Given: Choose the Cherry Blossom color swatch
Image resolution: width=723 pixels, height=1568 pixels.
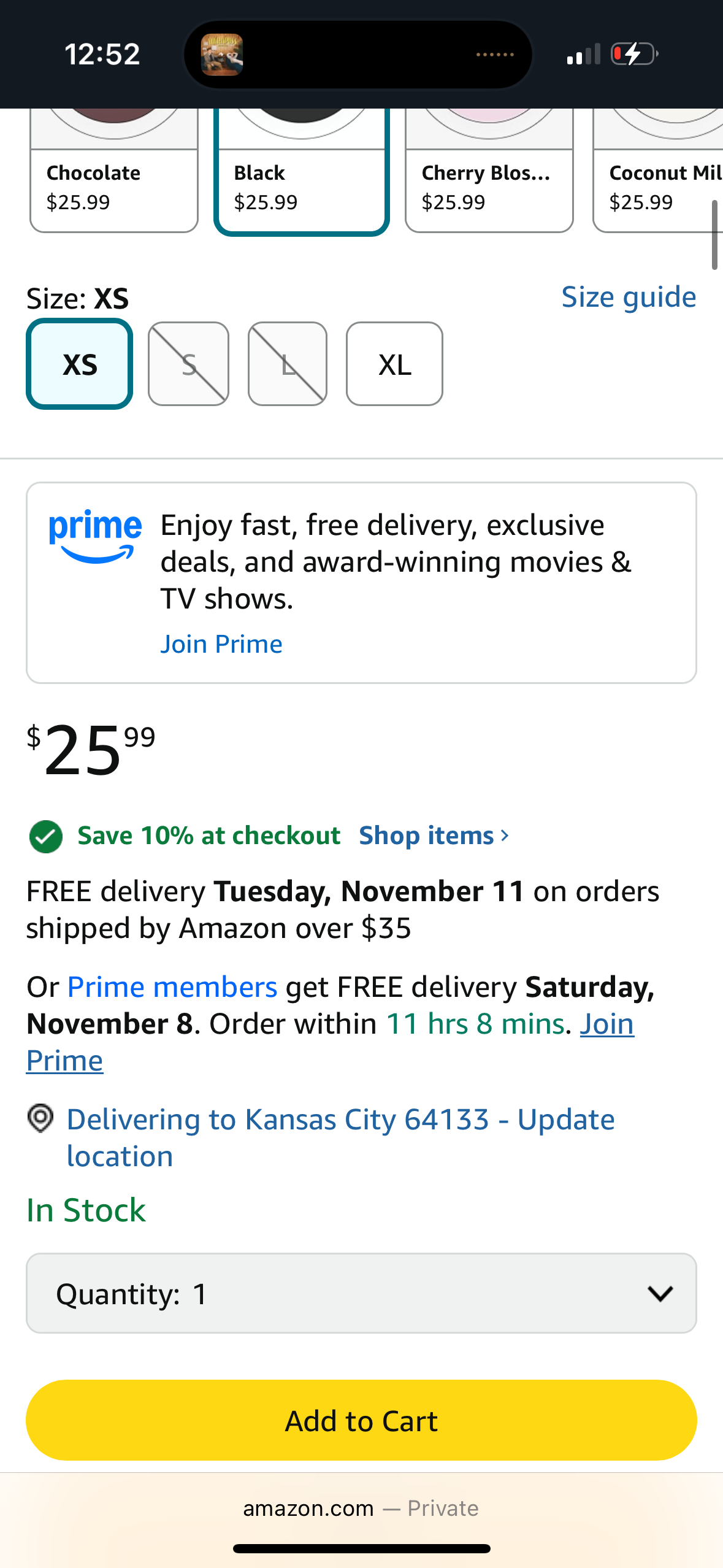Looking at the screenshot, I should [x=489, y=184].
